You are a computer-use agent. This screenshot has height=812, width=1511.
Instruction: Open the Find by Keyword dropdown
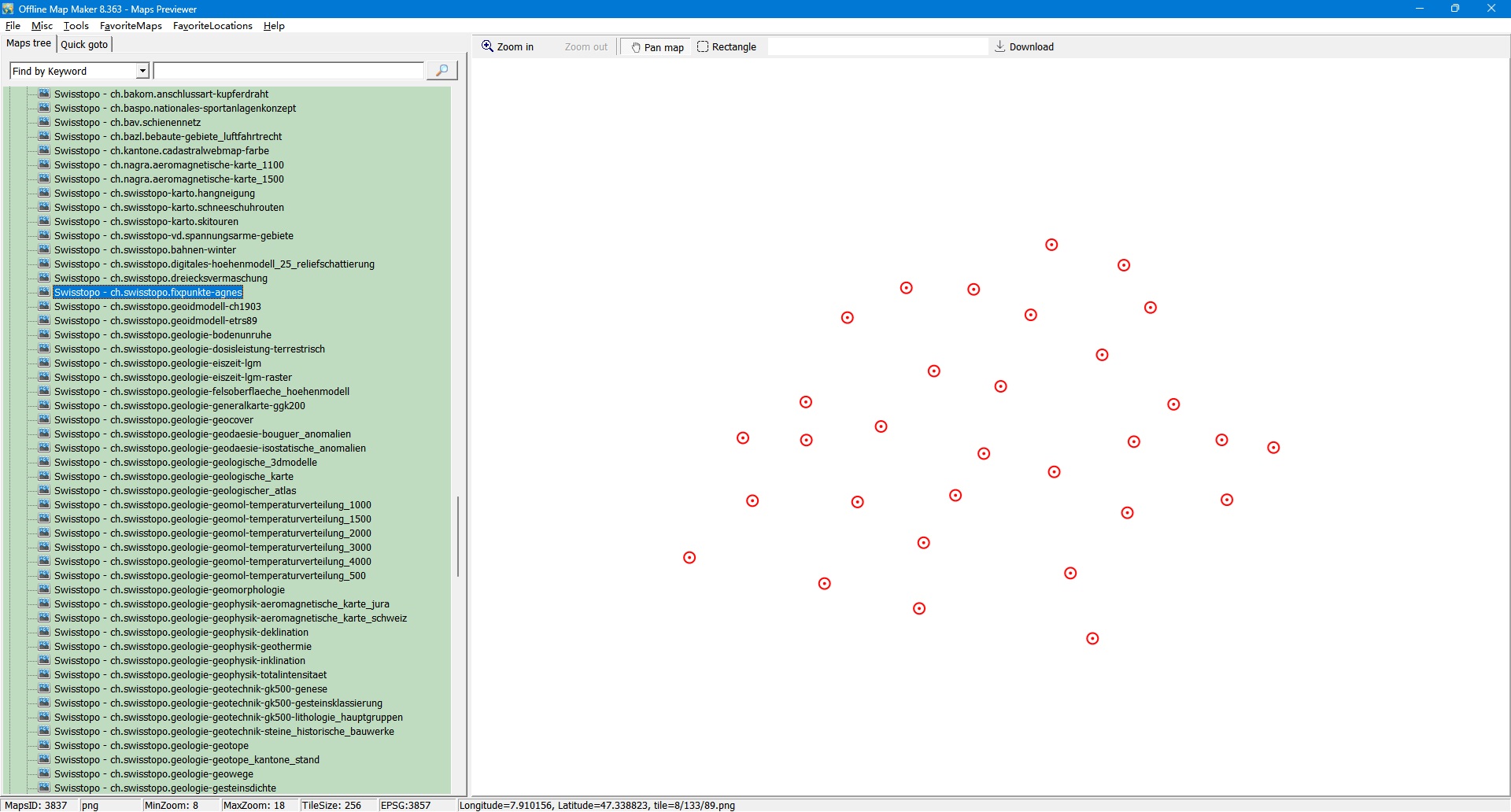[x=142, y=71]
